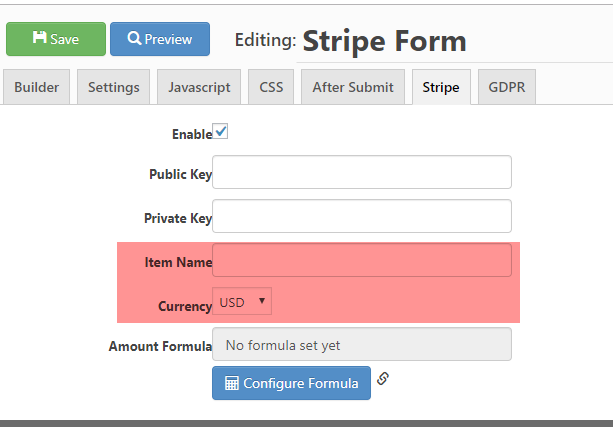The width and height of the screenshot is (613, 427).
Task: Go to the Javascript tab
Action: (x=199, y=87)
